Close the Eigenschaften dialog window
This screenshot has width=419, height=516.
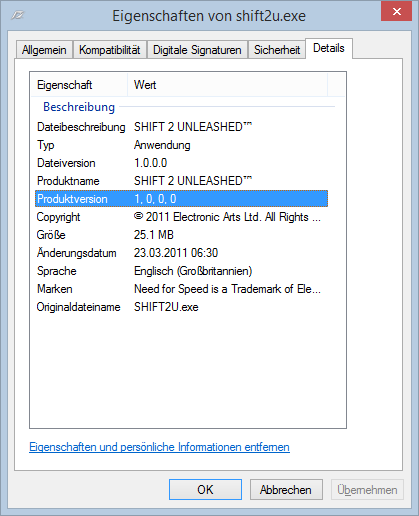pyautogui.click(x=396, y=12)
